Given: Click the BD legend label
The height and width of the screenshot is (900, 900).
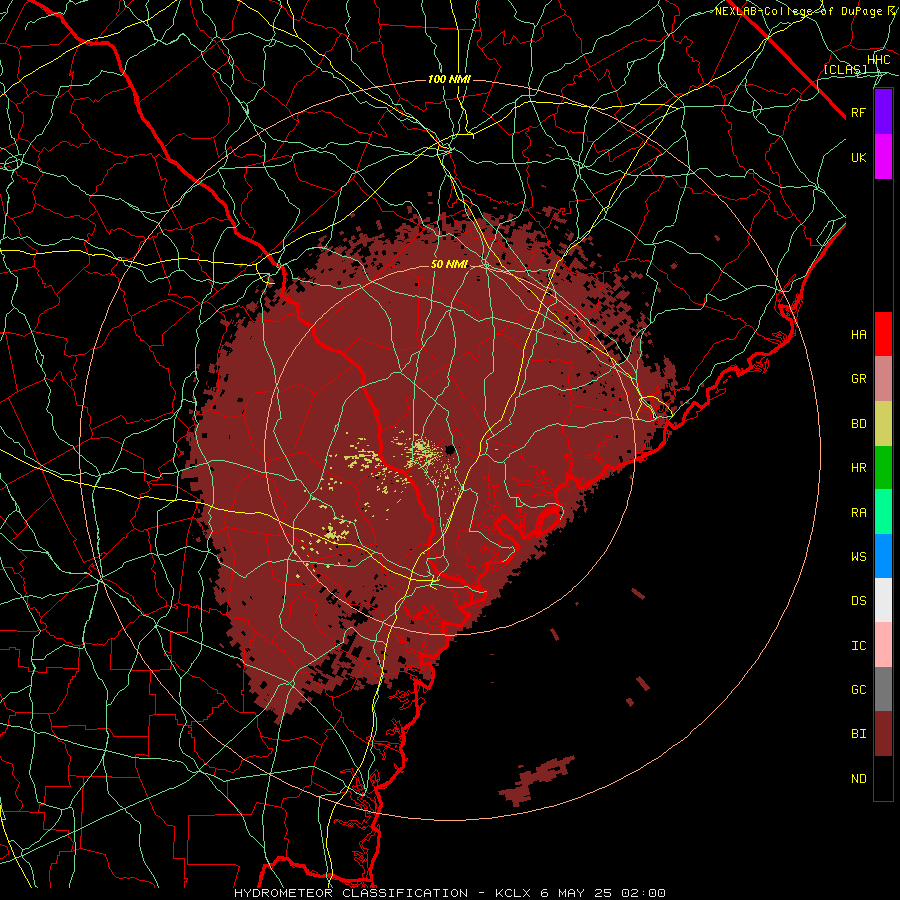Looking at the screenshot, I should coord(859,424).
